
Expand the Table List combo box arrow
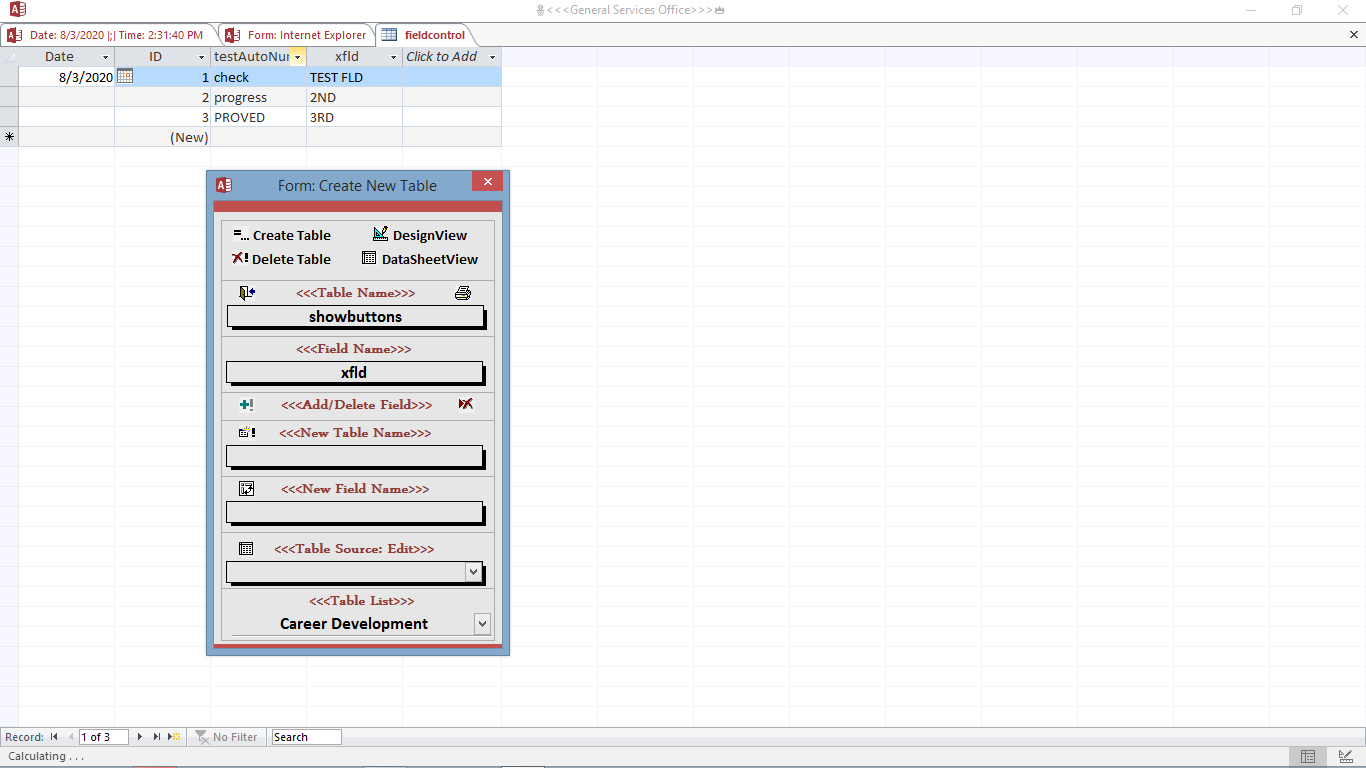482,624
